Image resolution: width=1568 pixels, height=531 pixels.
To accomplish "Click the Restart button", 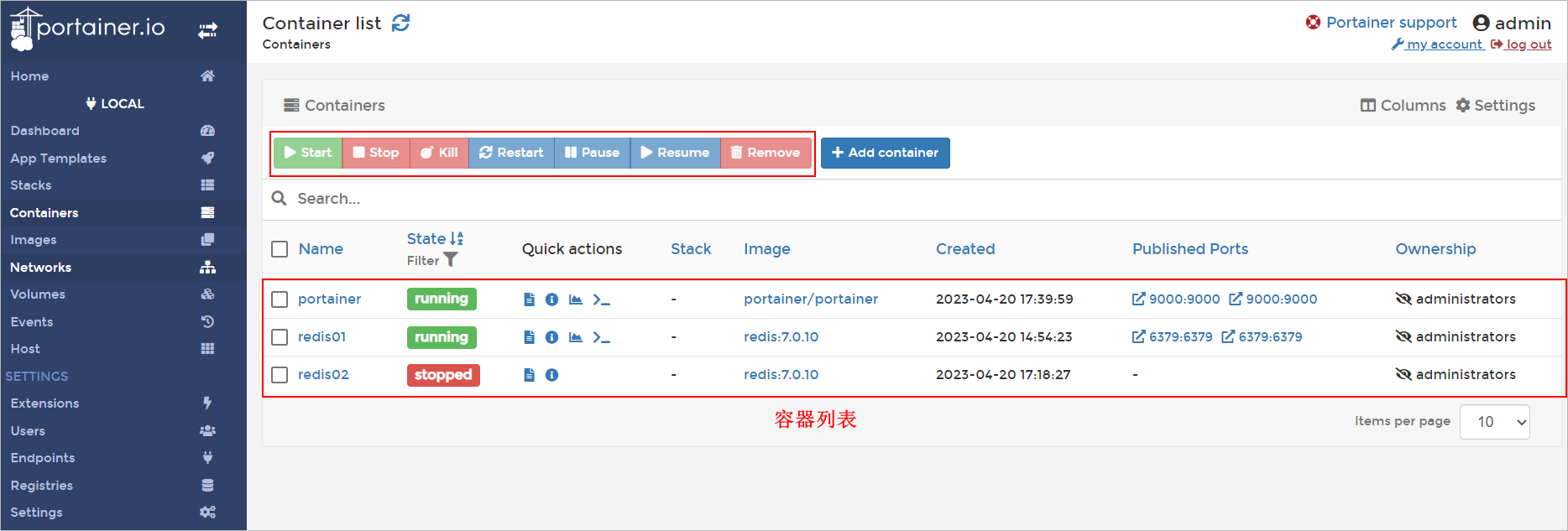I will 511,153.
